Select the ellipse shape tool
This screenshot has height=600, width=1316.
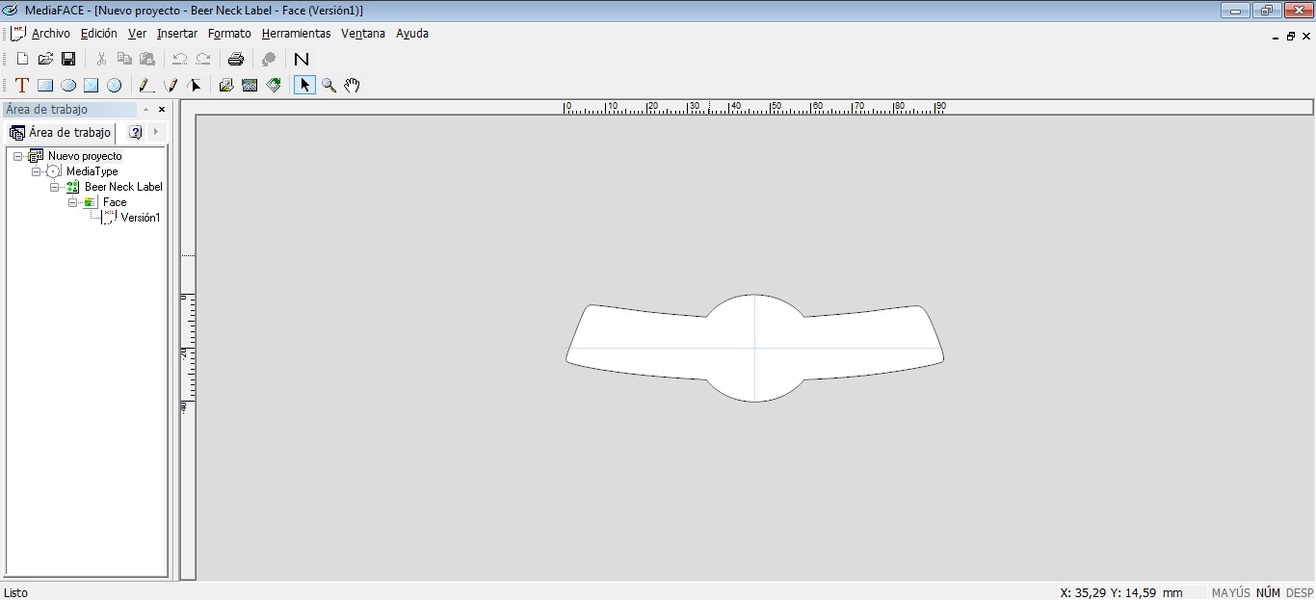point(68,86)
